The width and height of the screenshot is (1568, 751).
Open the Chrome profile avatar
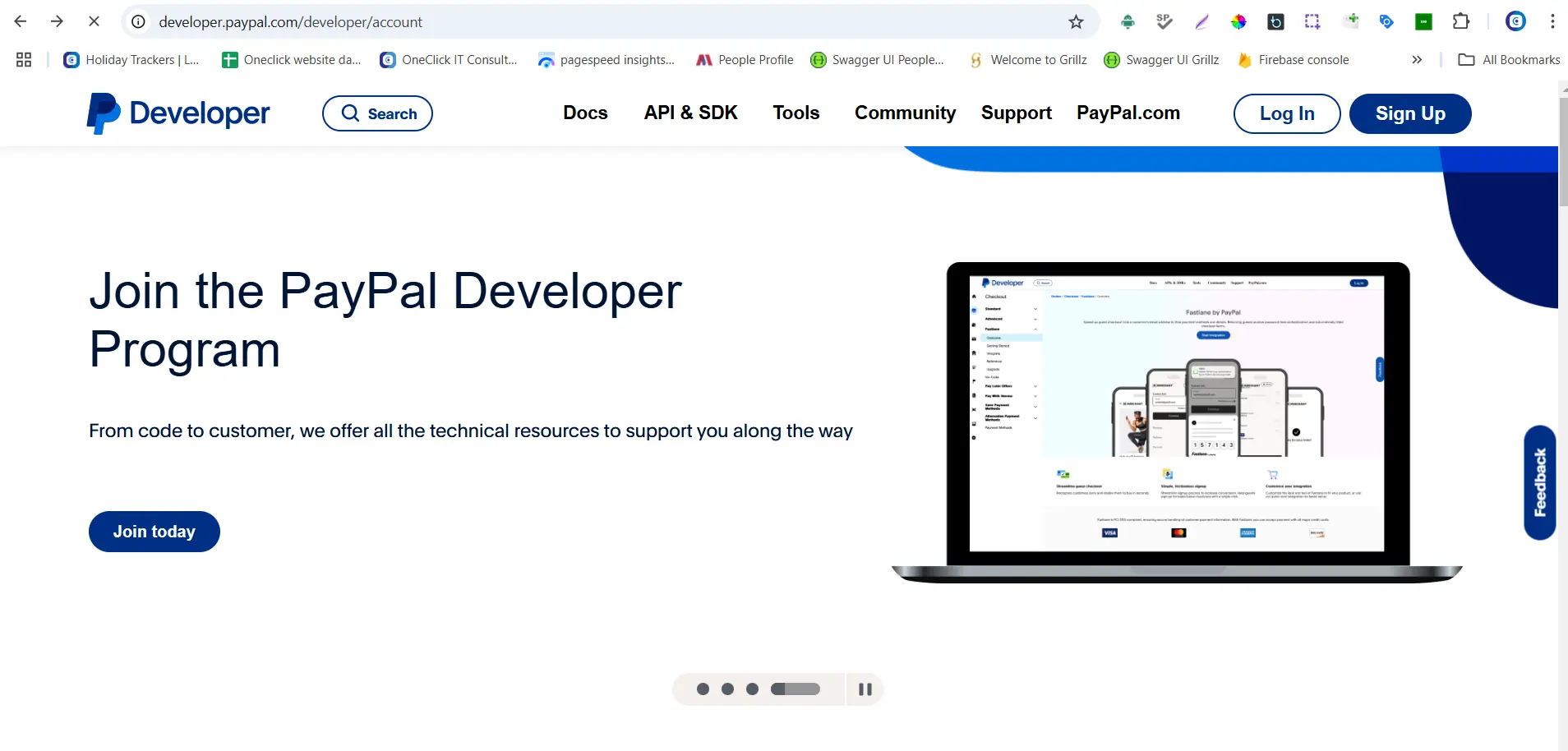(1515, 22)
